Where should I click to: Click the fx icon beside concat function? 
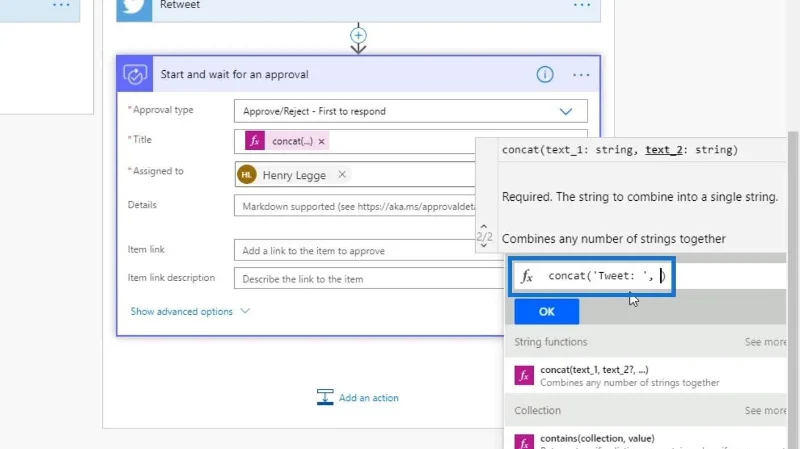click(x=524, y=376)
